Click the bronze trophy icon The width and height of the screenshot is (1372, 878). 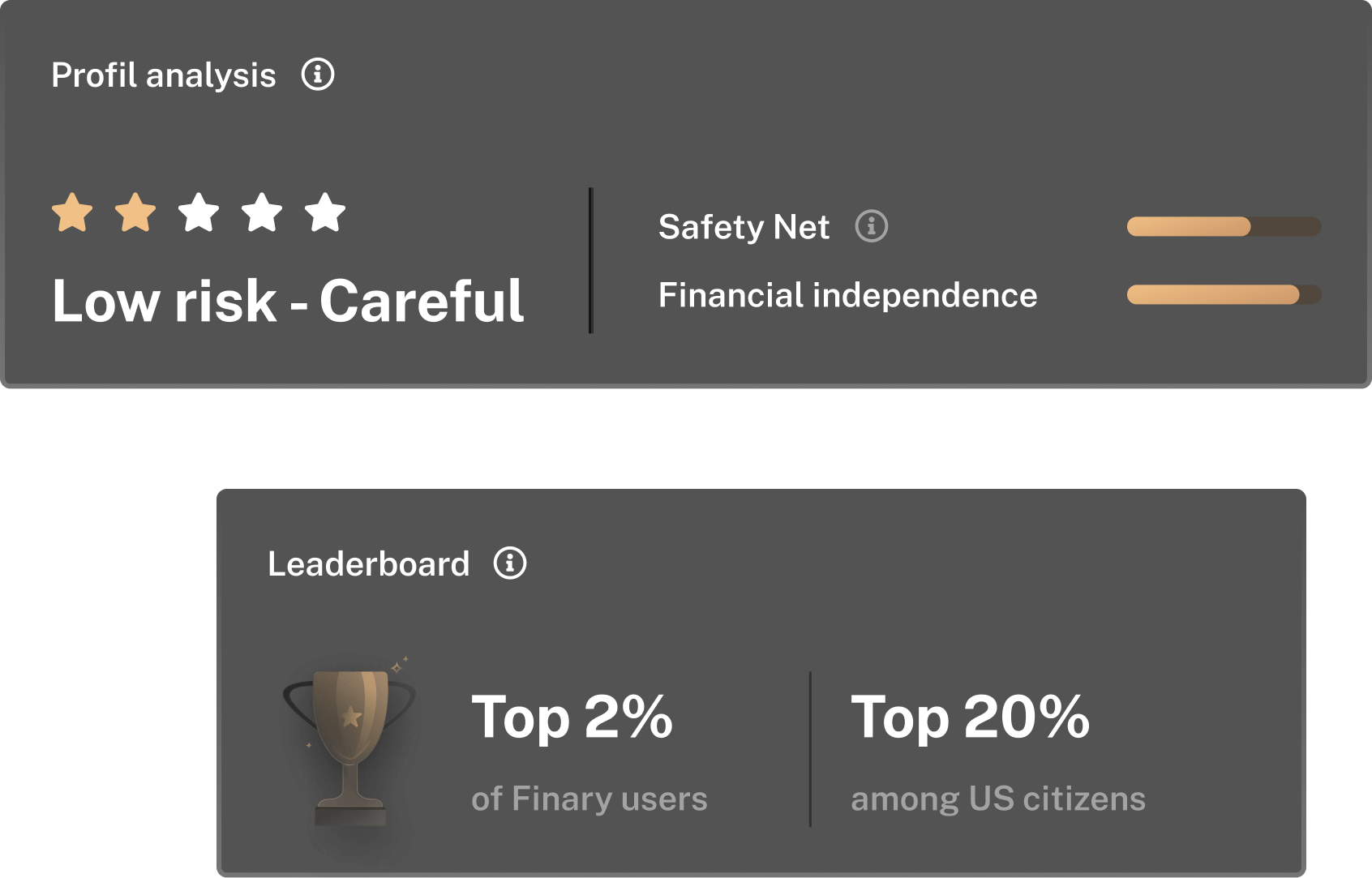click(350, 742)
